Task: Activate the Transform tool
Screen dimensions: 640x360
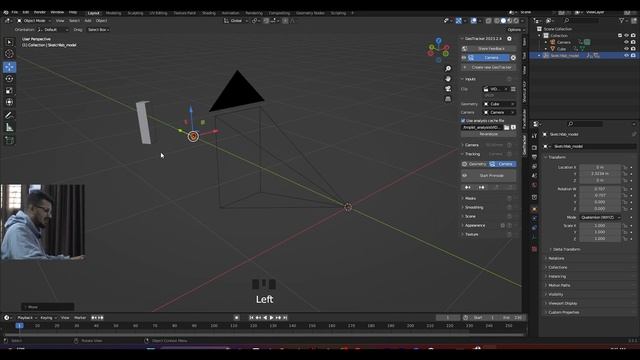Action: click(x=9, y=102)
